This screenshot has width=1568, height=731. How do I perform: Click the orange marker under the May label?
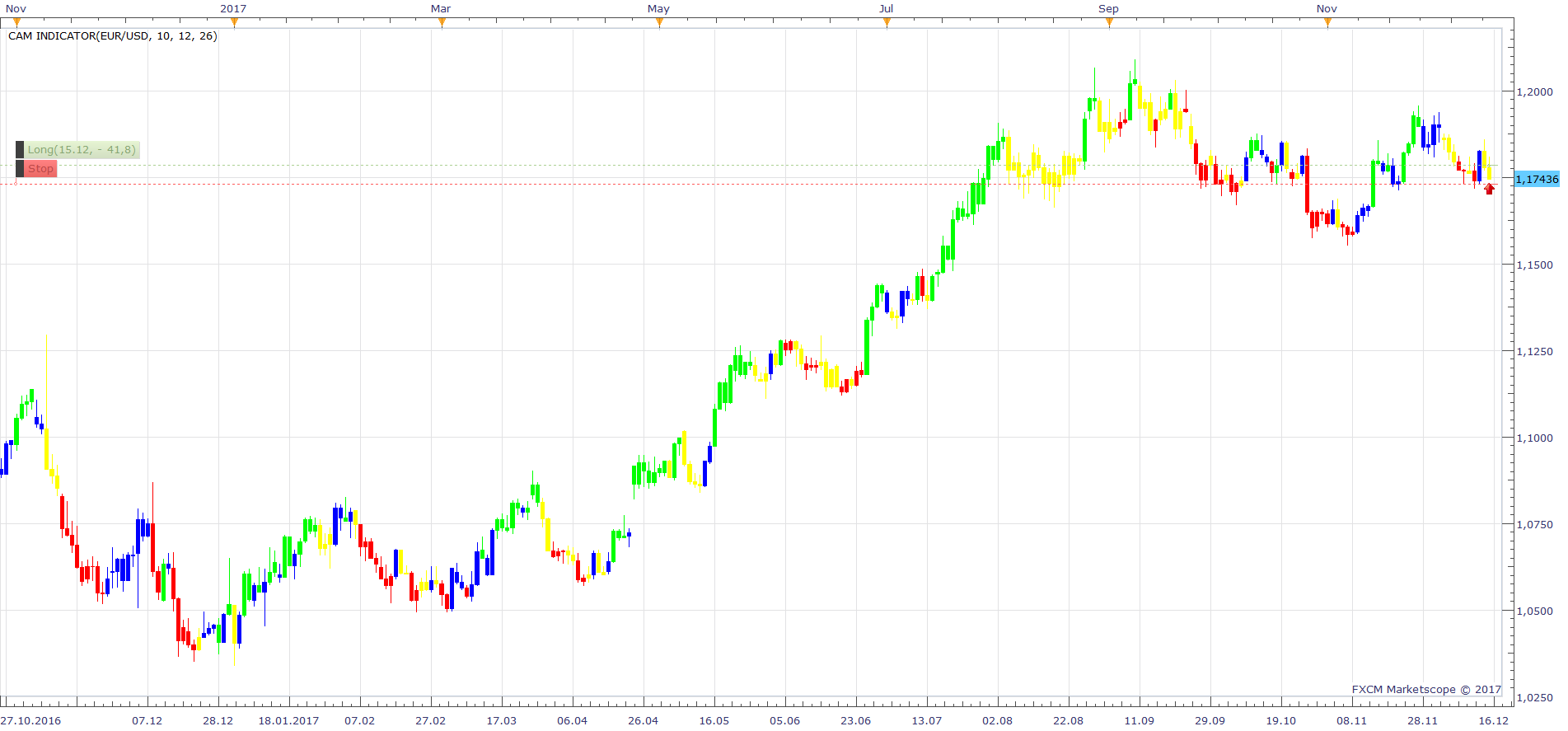(x=660, y=22)
